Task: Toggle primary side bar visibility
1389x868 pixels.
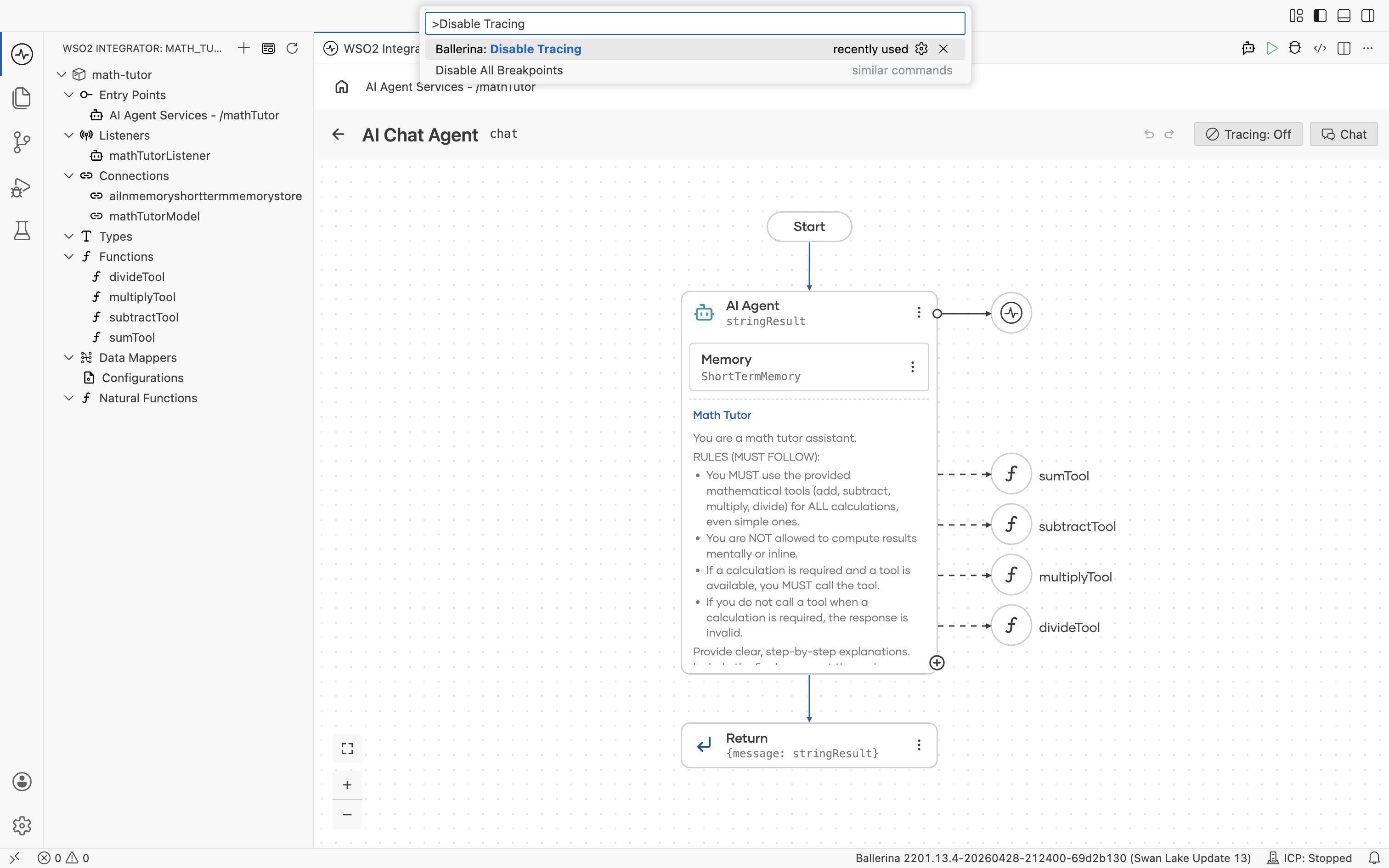Action: coord(1320,16)
